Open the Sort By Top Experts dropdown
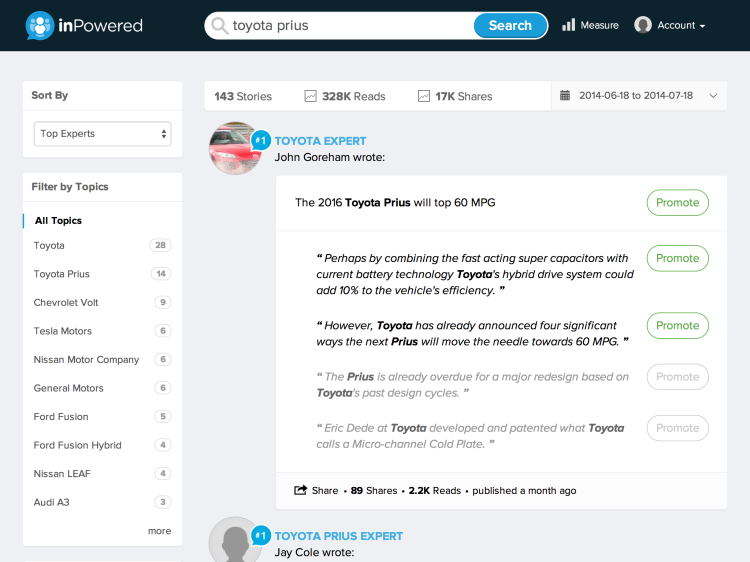Viewport: 750px width, 562px height. click(x=102, y=134)
